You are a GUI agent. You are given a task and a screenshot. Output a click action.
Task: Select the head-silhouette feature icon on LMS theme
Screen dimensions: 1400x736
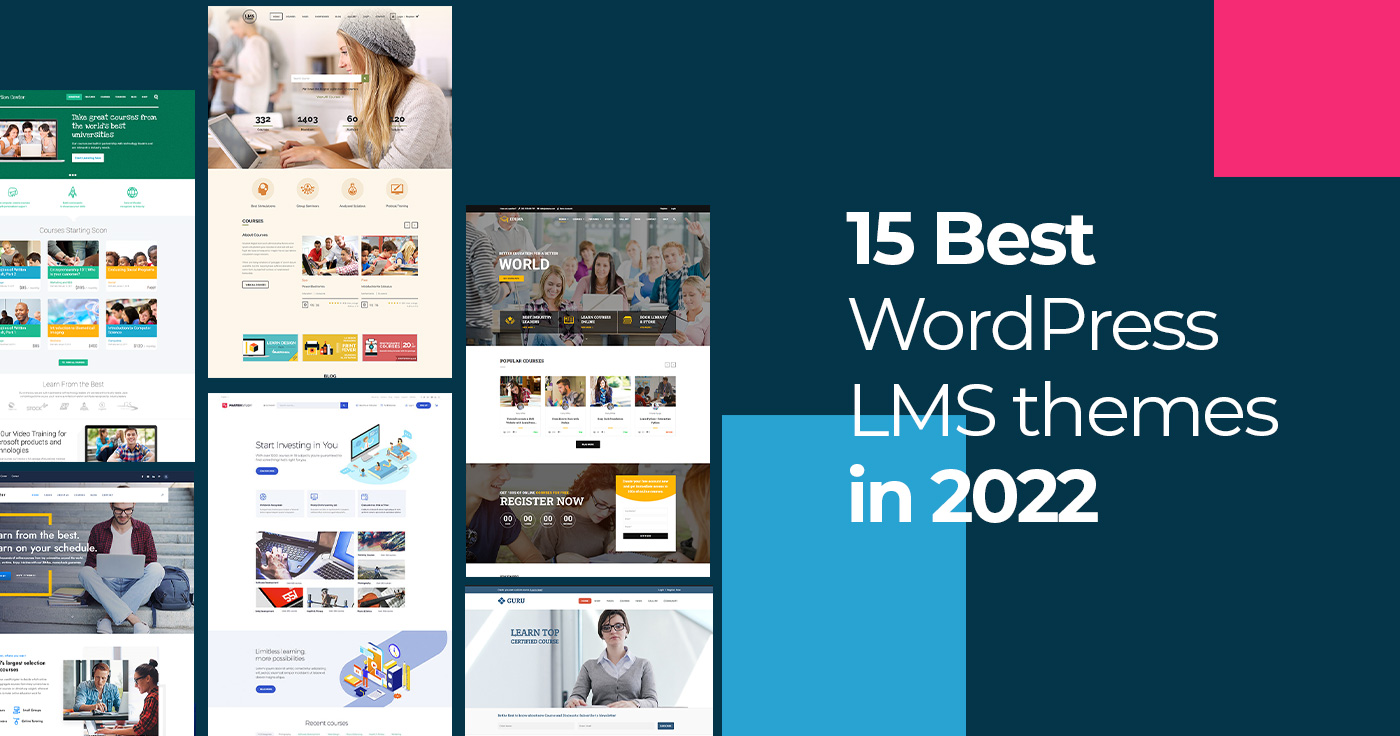263,188
